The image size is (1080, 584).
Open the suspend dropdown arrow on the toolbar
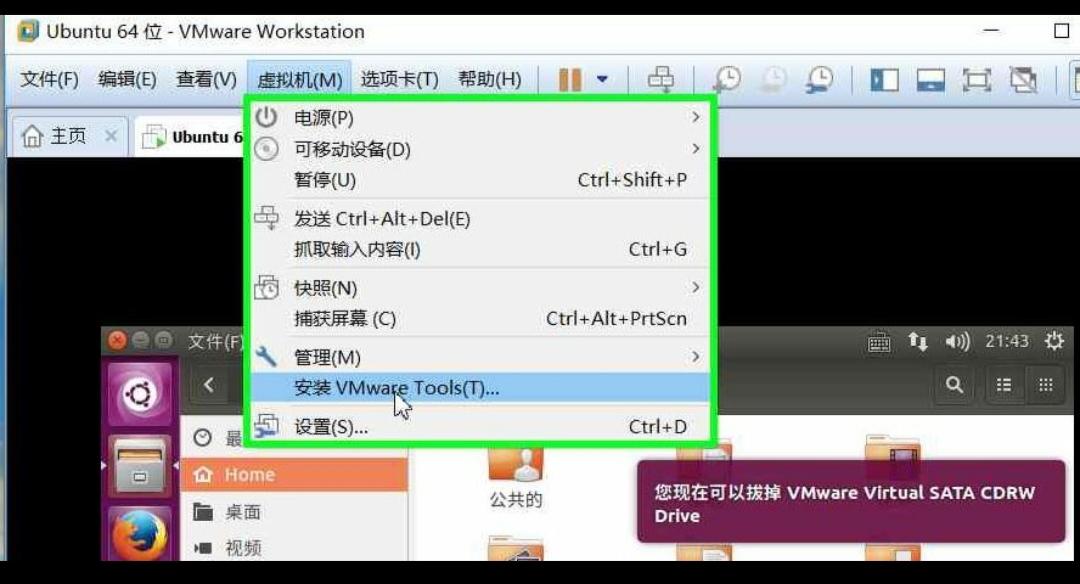click(601, 77)
